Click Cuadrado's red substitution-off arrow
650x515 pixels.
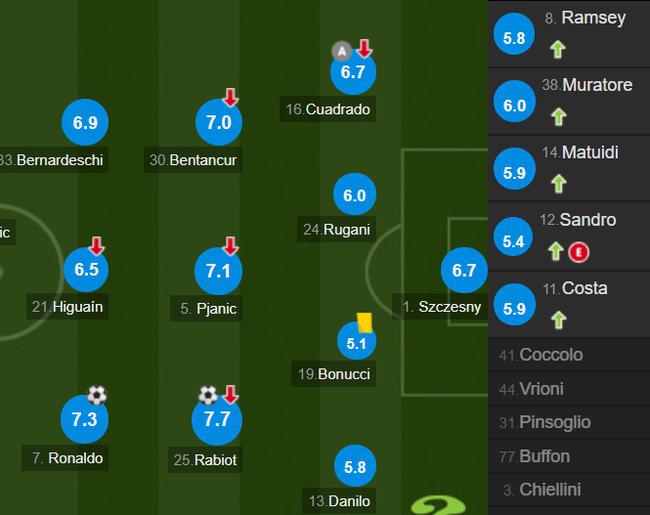[x=364, y=49]
